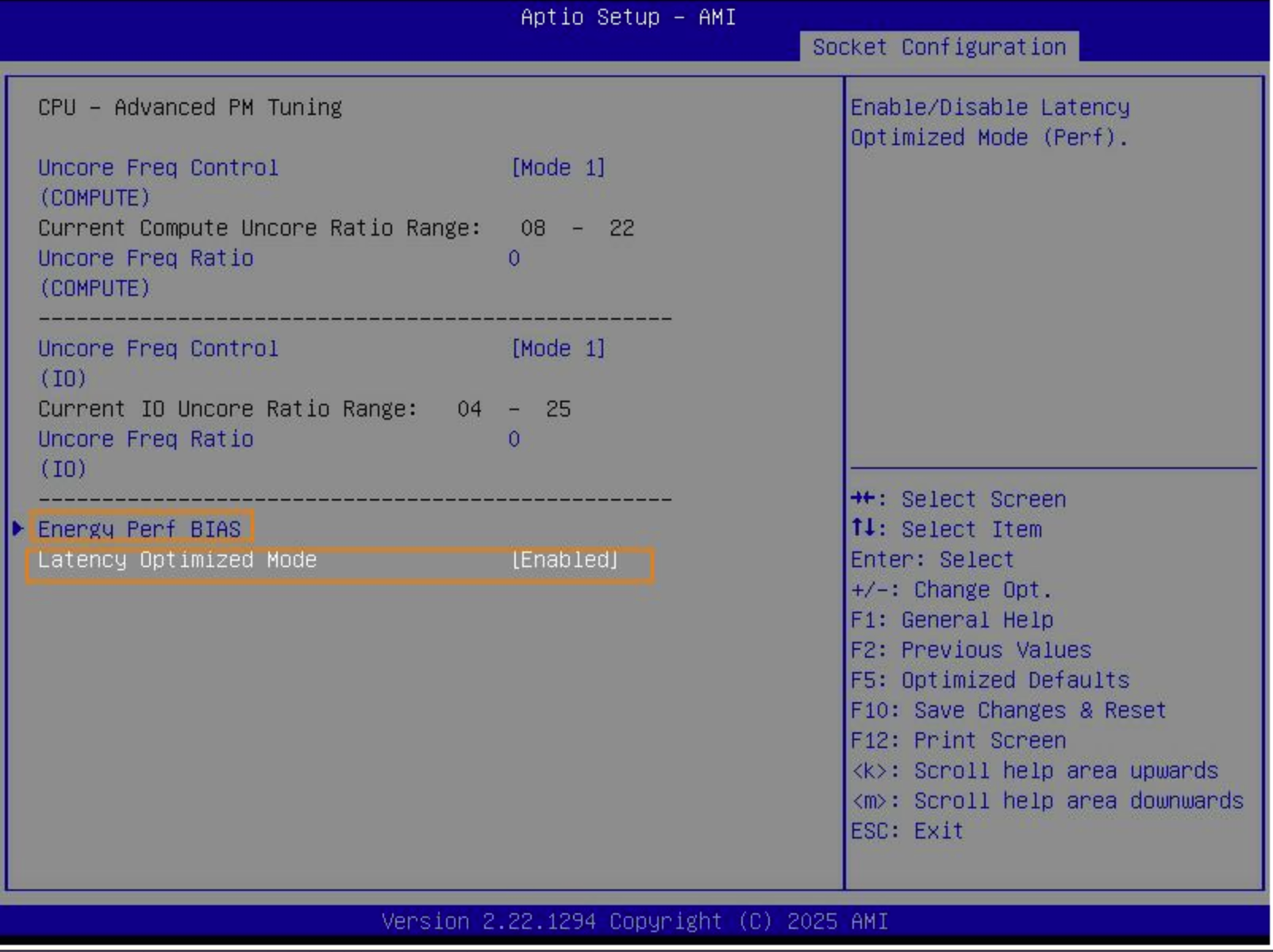Open Mode 1 dropdown for Uncore Freq Control IO
Screen dimensions: 1273x952
coord(558,349)
